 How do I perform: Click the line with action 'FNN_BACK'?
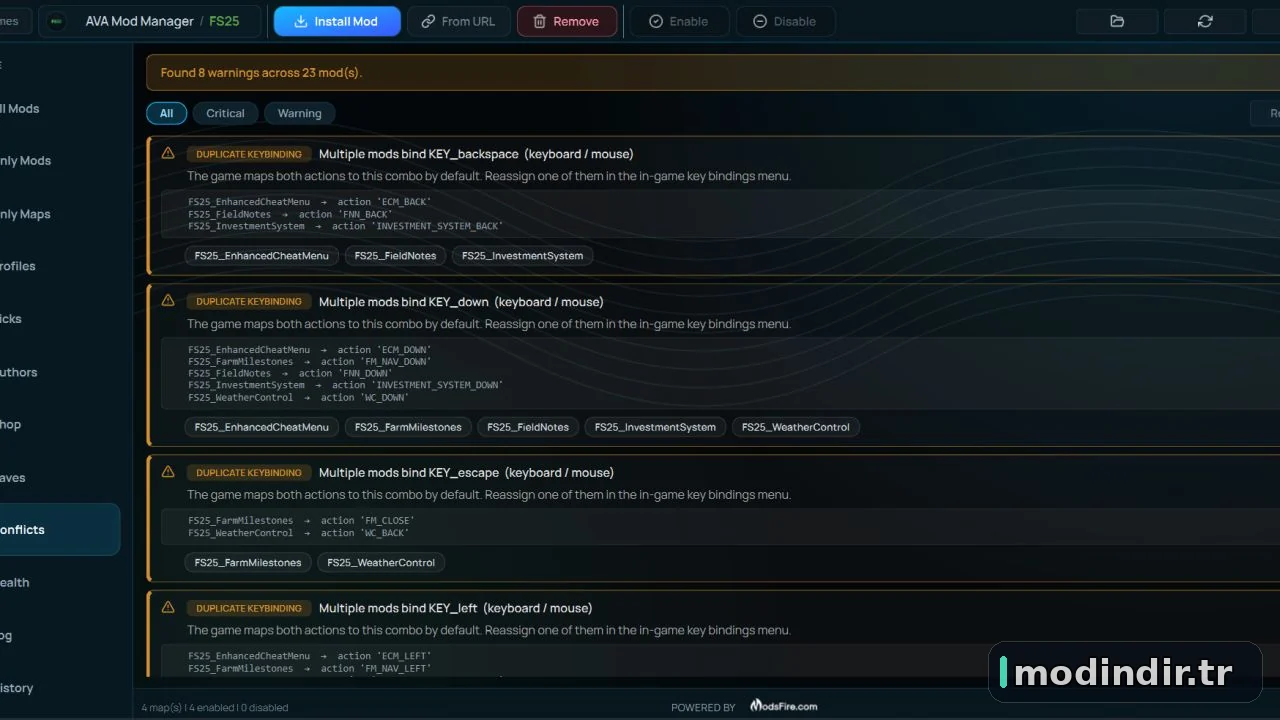(x=291, y=214)
